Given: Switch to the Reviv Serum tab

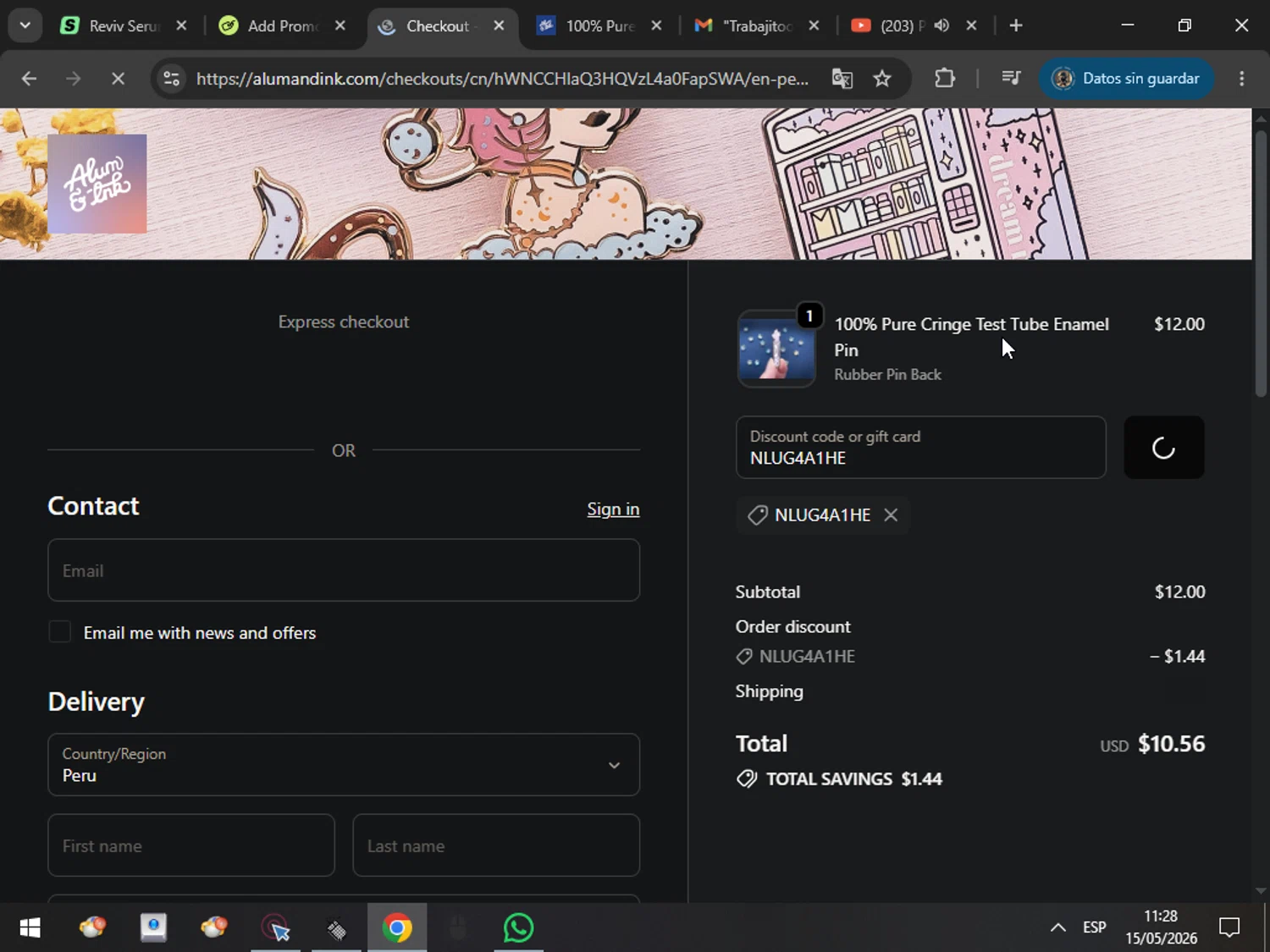Looking at the screenshot, I should point(123,26).
